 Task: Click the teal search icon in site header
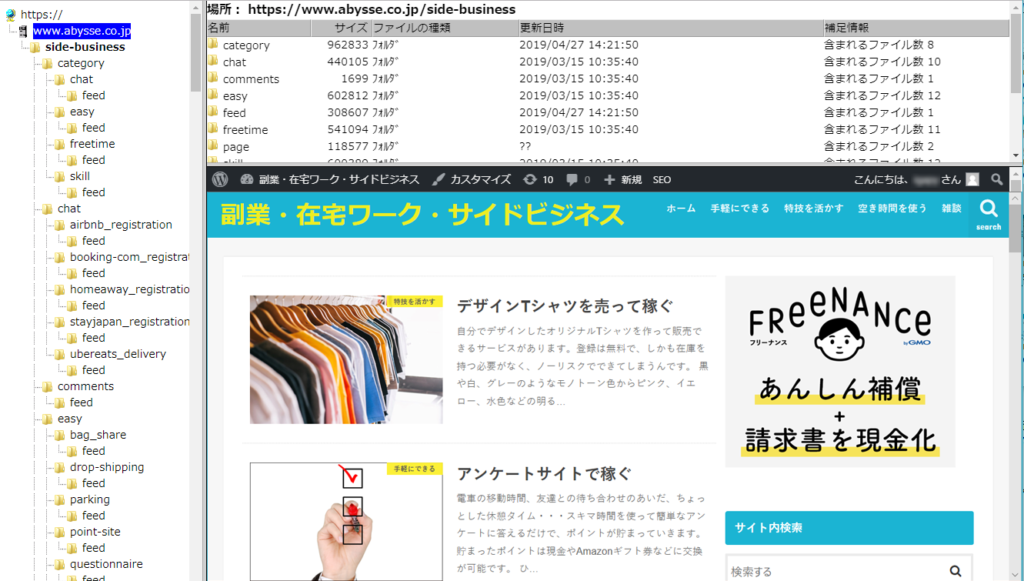click(x=987, y=210)
